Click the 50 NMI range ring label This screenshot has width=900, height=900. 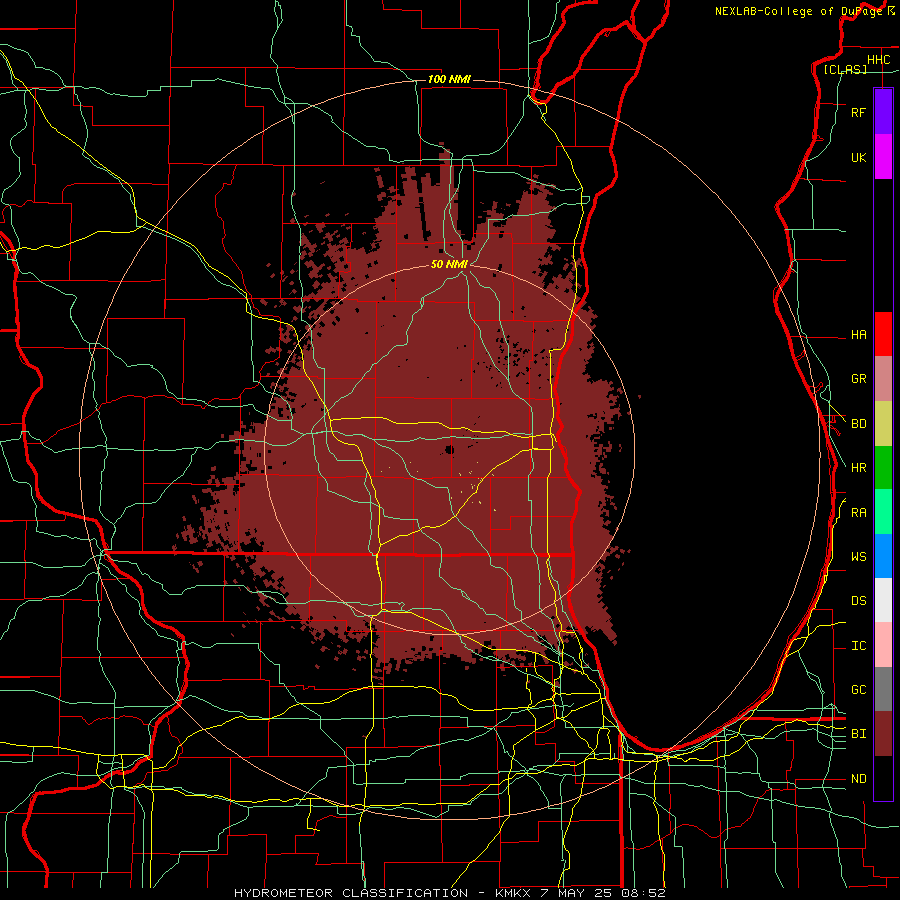point(449,264)
